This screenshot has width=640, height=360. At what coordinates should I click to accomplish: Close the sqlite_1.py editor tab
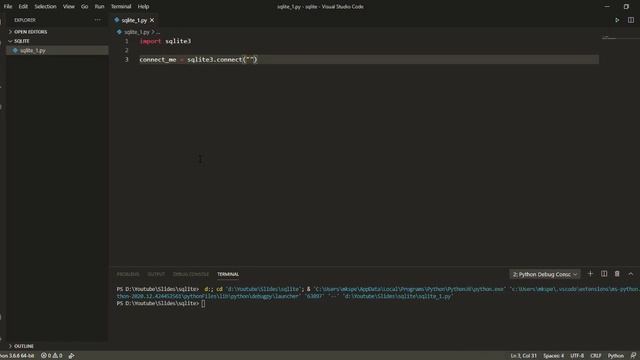pos(152,20)
